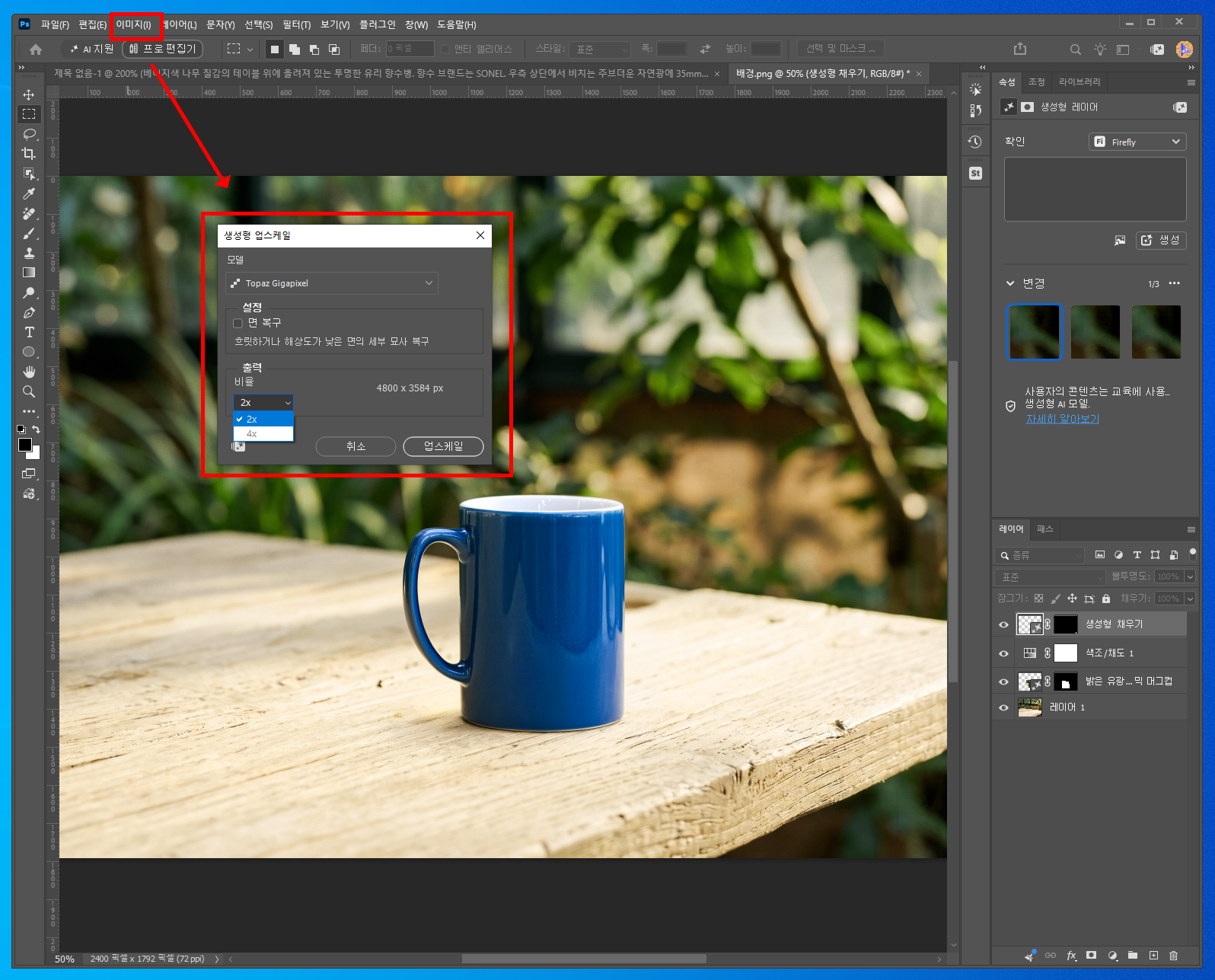
Task: Open the Firefly model dropdown
Action: click(x=1137, y=142)
